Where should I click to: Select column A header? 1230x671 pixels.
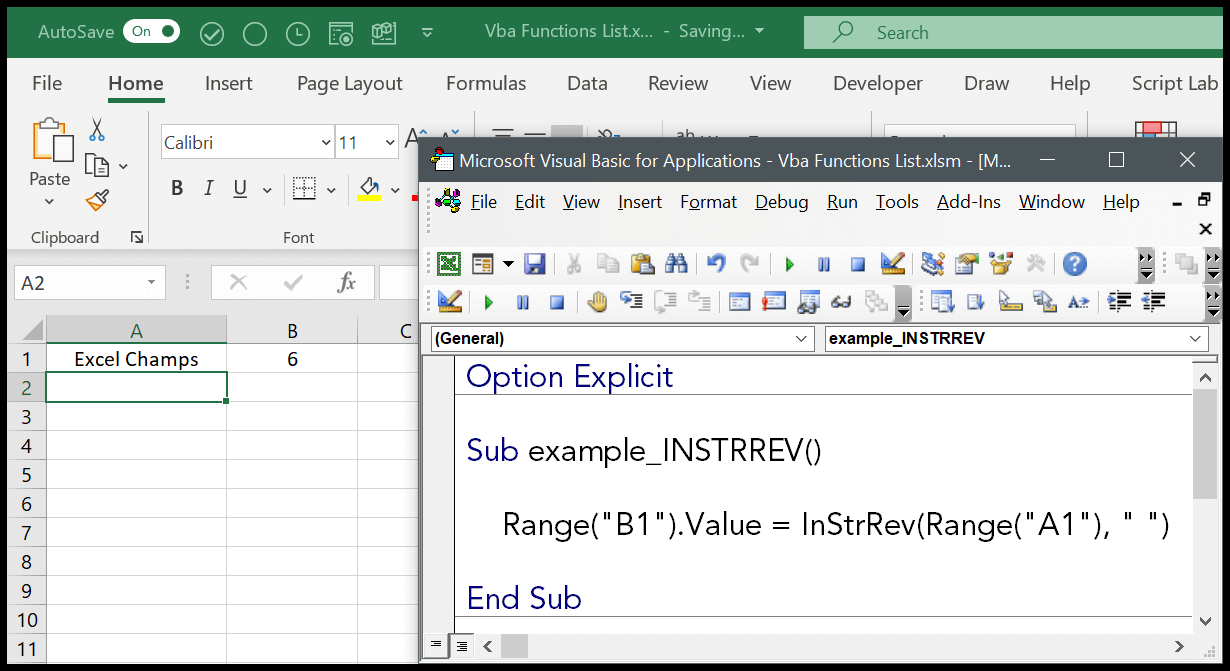136,331
